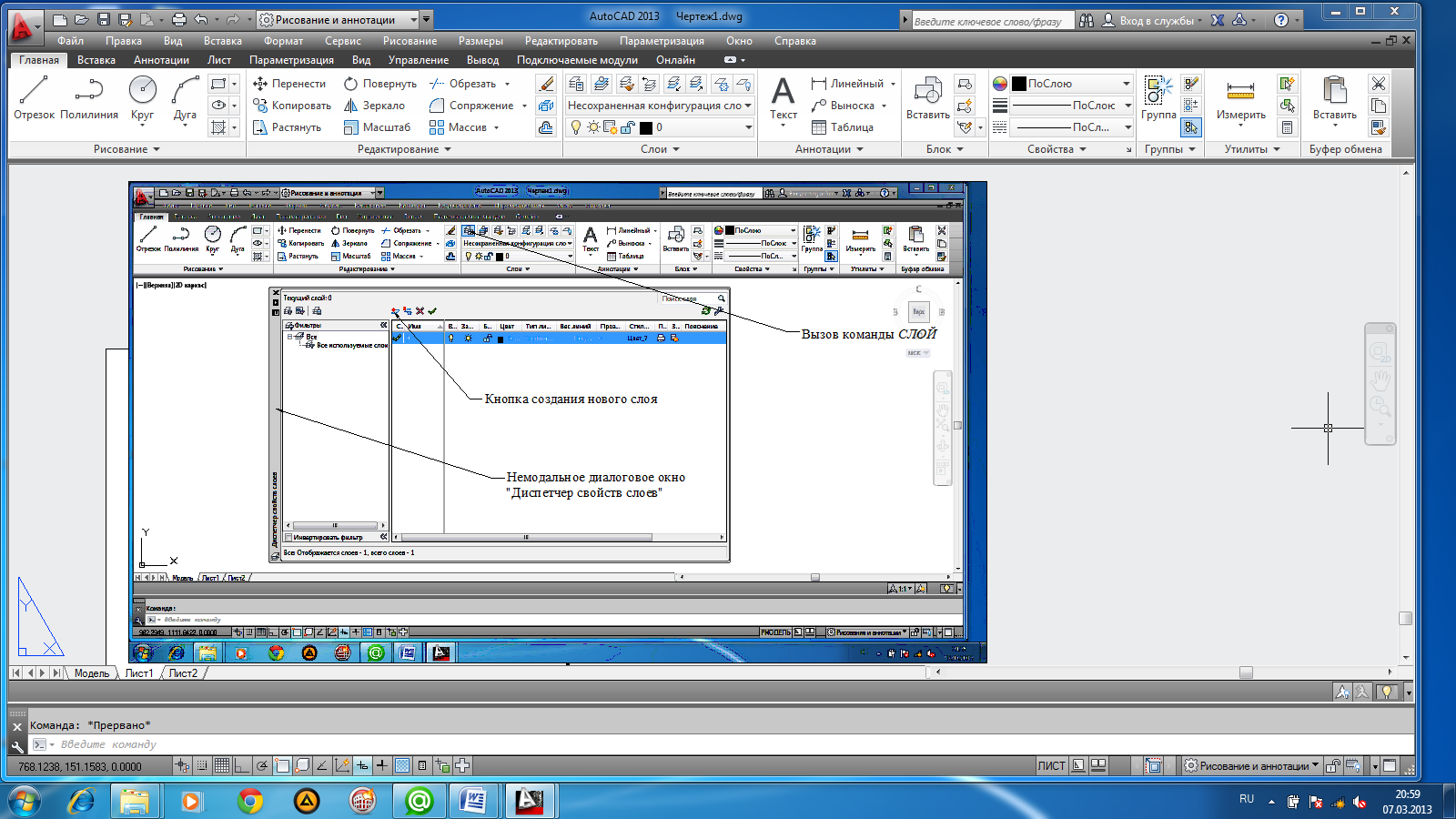Click the Масштаб scale command
1456x819 pixels.
pos(377,127)
